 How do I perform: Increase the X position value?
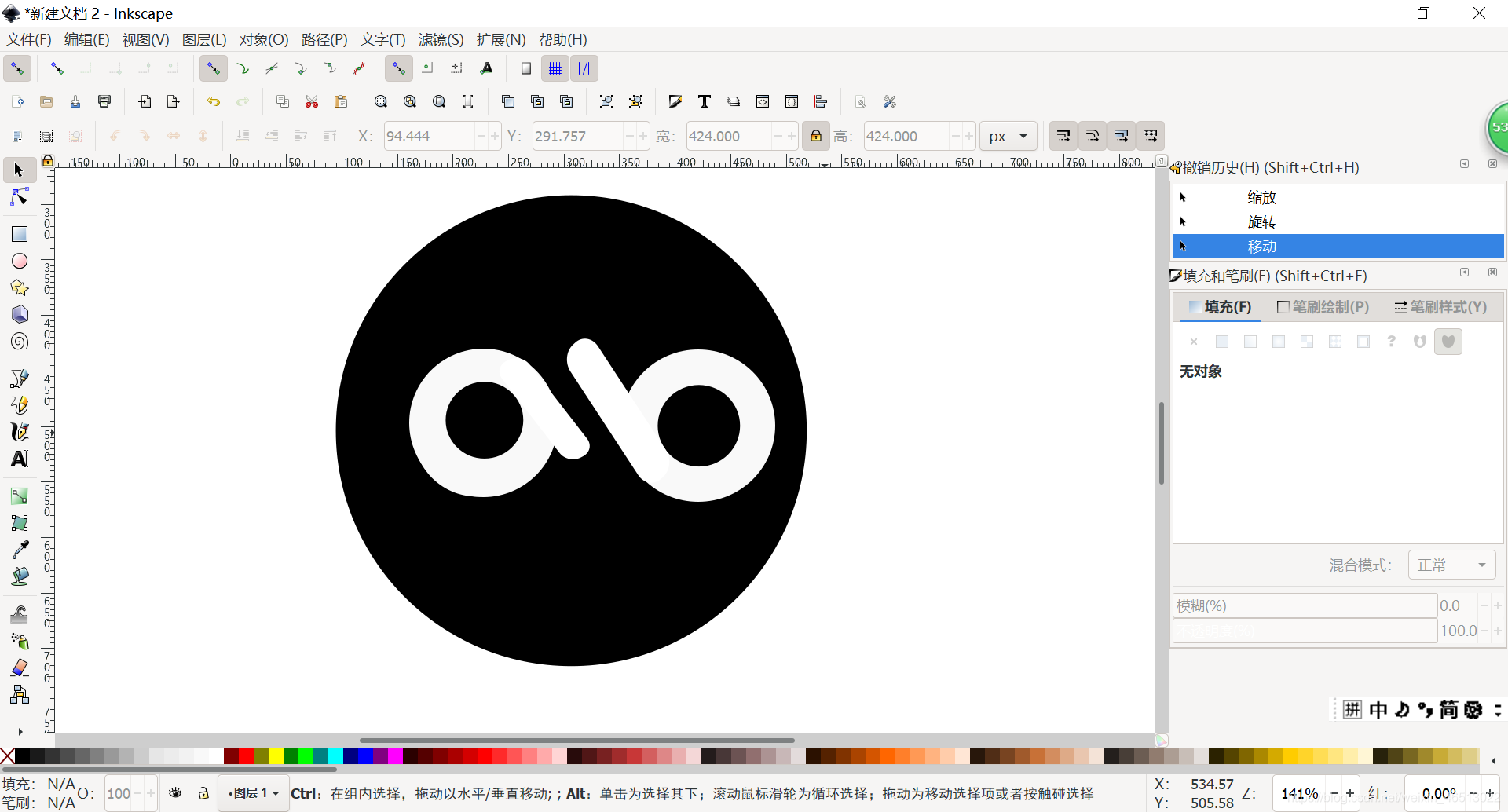click(495, 136)
